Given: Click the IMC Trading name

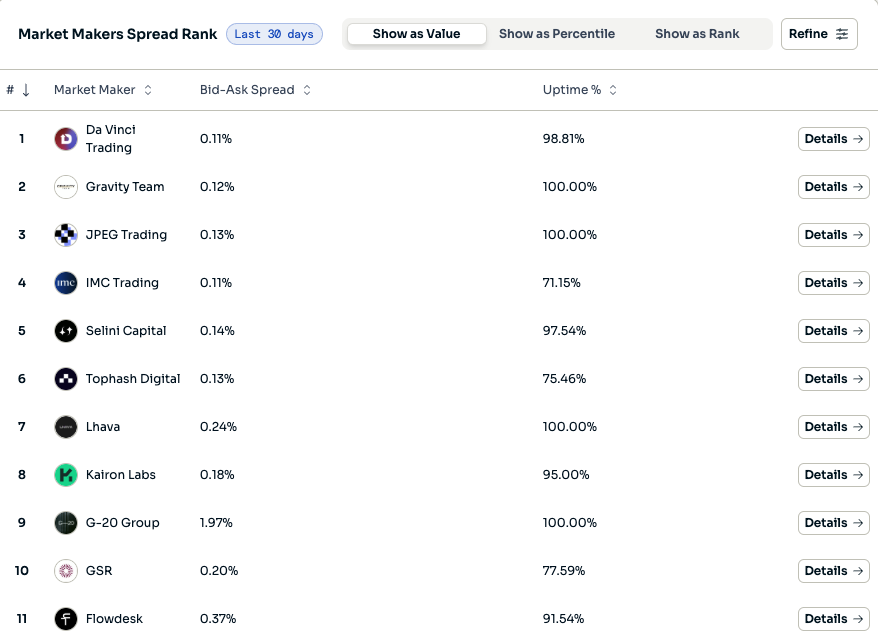Looking at the screenshot, I should [122, 283].
